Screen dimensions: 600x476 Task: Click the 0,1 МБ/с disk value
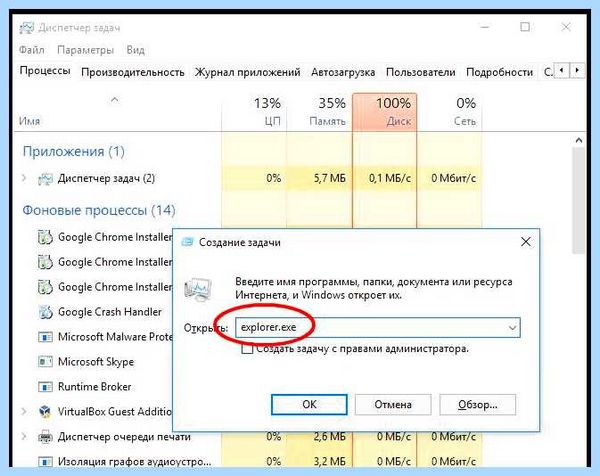tap(390, 178)
